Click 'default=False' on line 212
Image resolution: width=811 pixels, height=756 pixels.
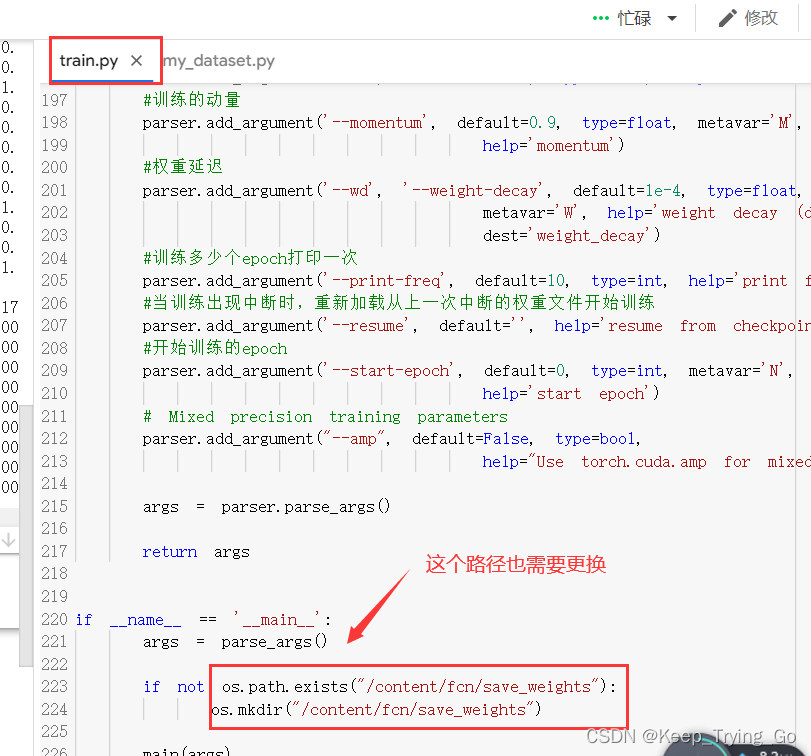click(472, 439)
